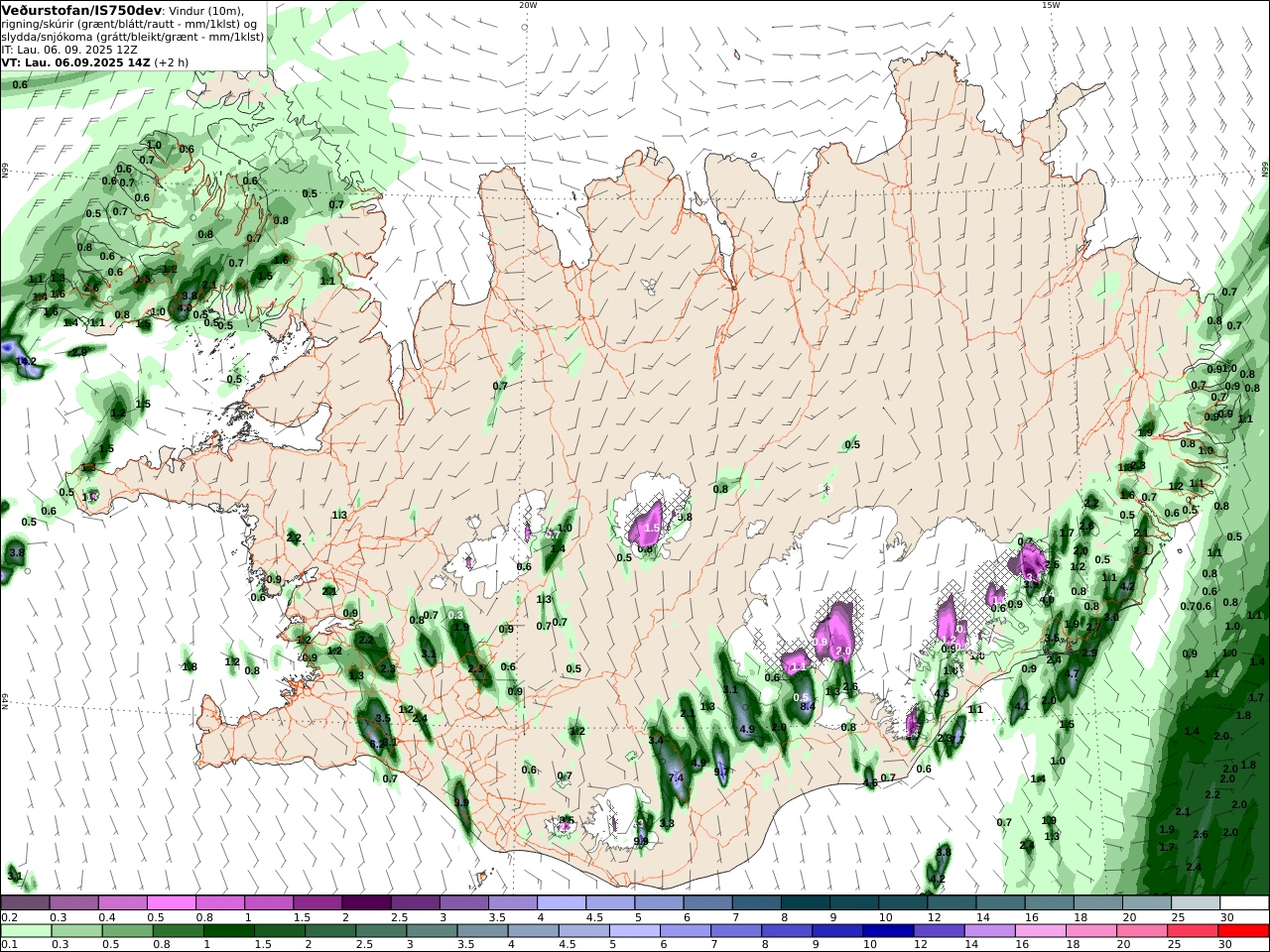Click the valid time line VT: Lau. 06.09.2025 14Z
Screen dimensions: 1270x952
pos(76,61)
